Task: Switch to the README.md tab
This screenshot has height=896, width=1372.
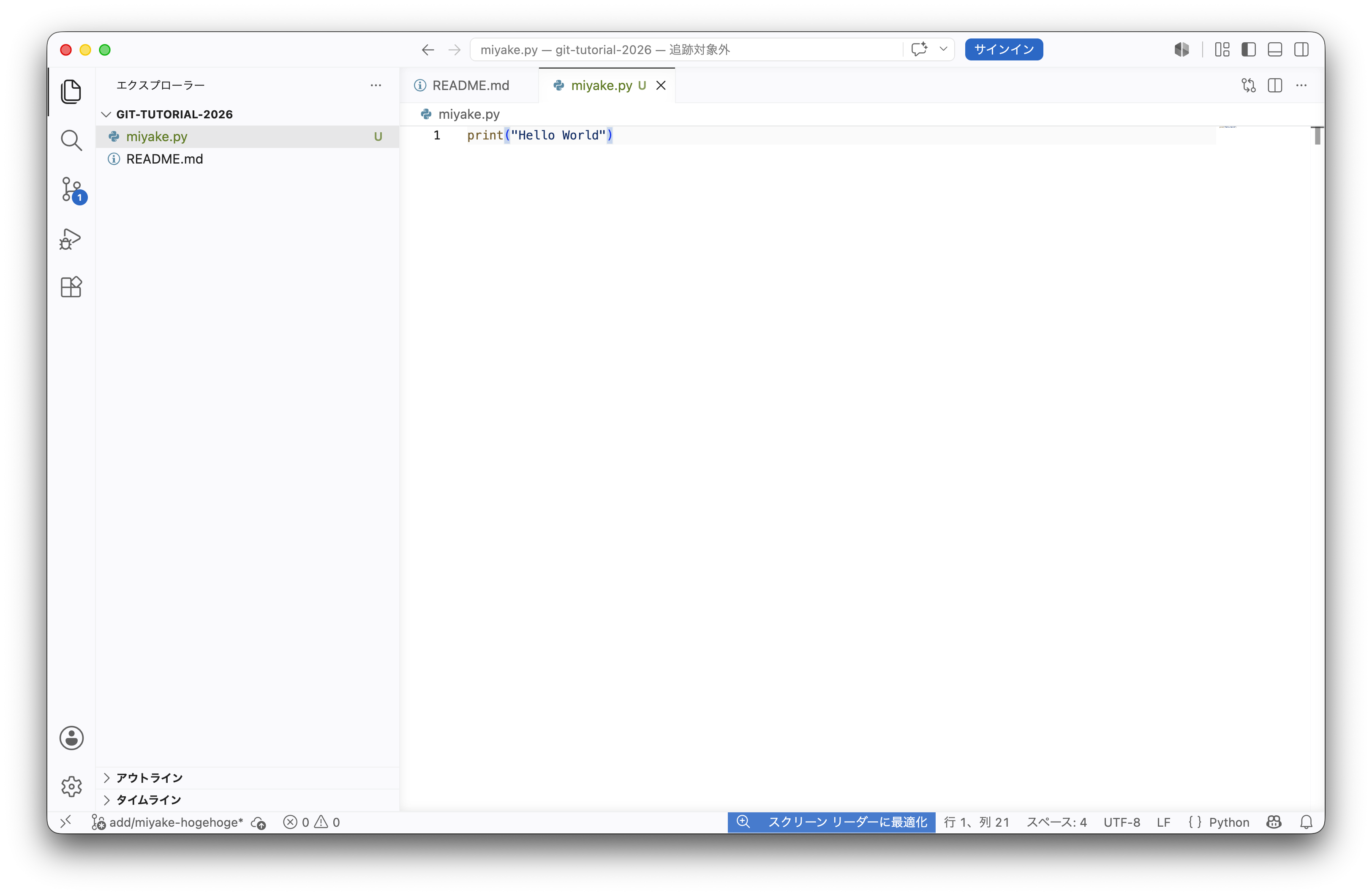Action: click(469, 85)
